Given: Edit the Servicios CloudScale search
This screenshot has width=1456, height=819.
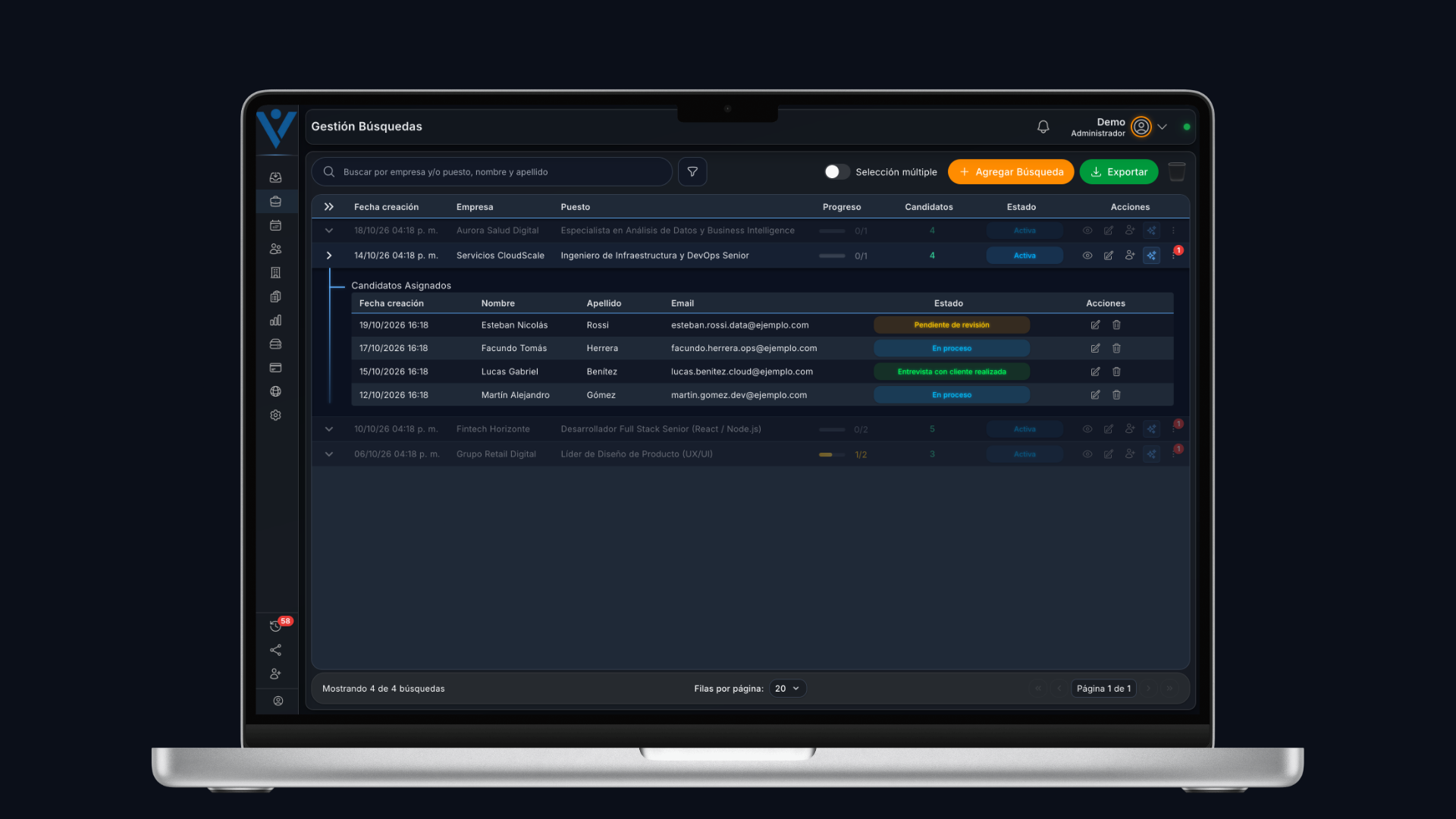Looking at the screenshot, I should [1109, 256].
